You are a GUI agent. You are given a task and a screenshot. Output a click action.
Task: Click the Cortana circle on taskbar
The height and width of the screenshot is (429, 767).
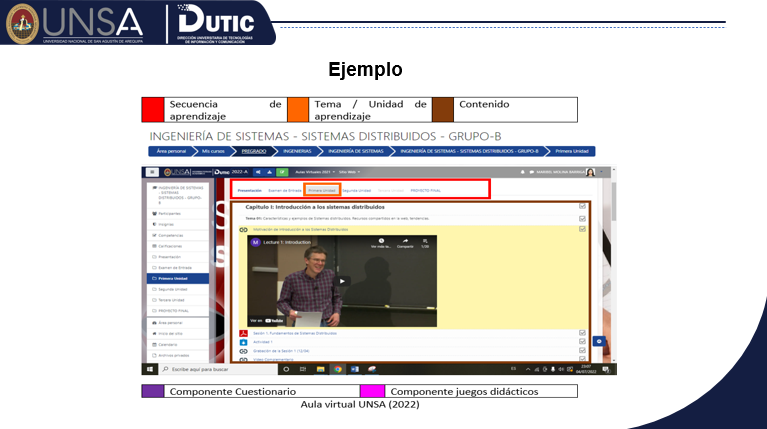coord(286,369)
